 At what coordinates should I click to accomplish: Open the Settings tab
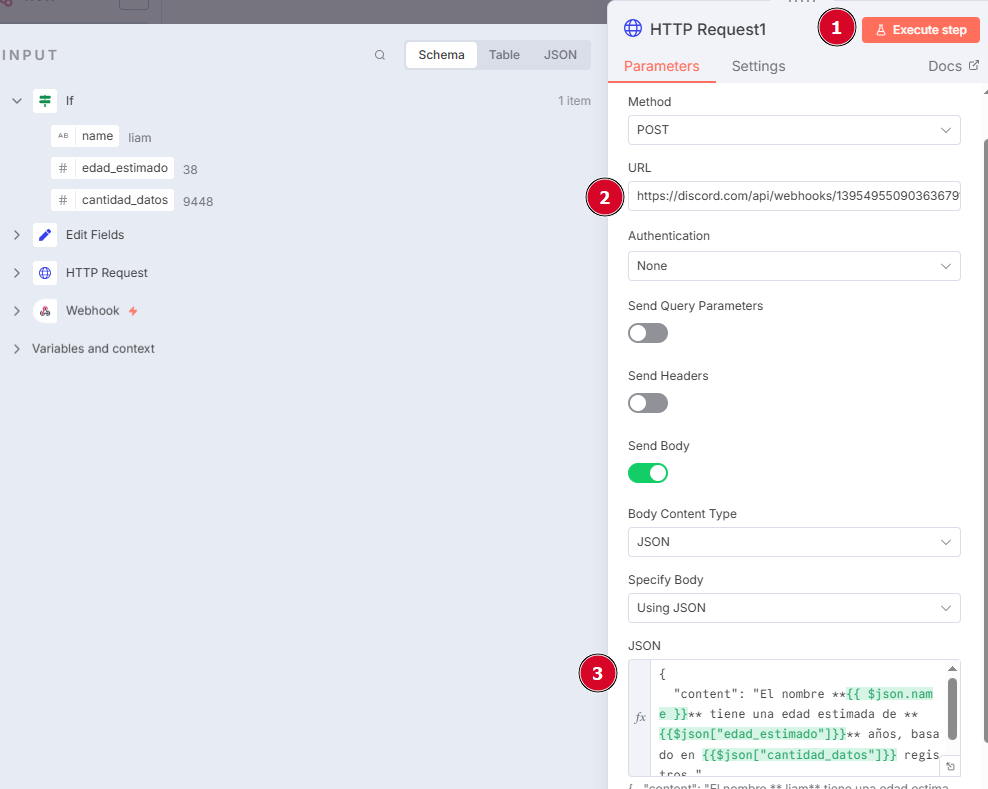point(758,66)
